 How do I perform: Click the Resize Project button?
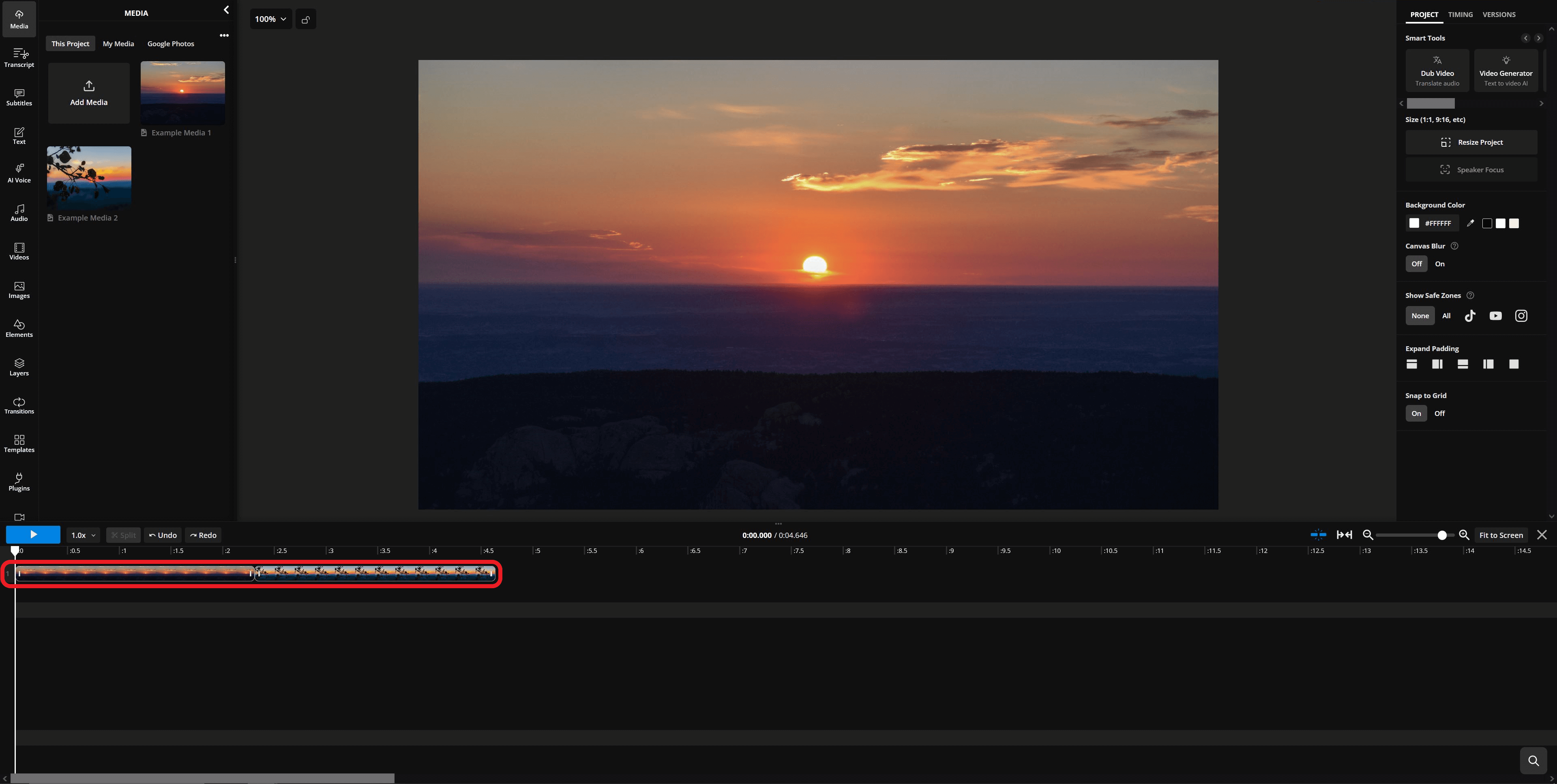1471,142
